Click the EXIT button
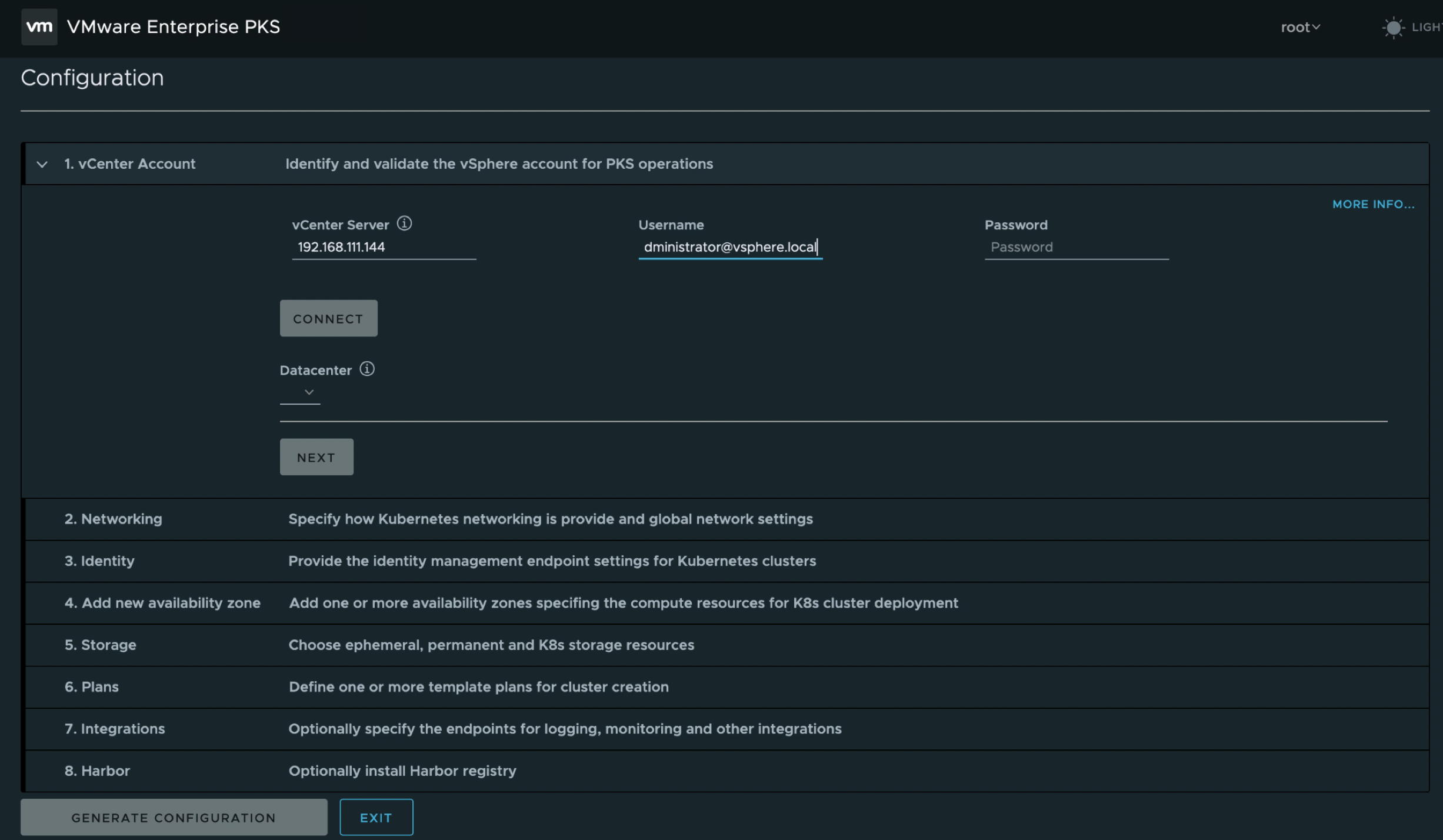 376,817
